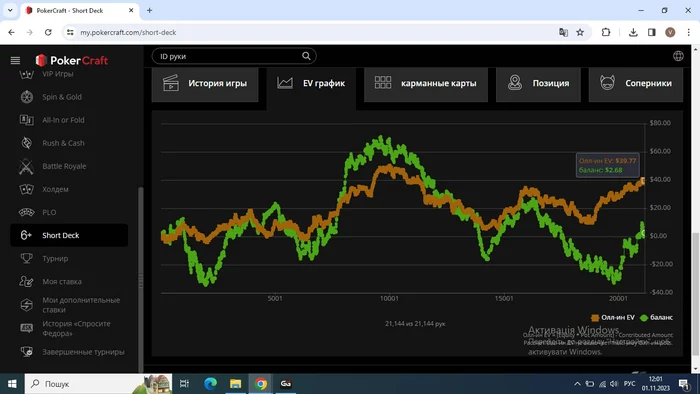Open Холдем text link
The height and width of the screenshot is (394, 700).
pyautogui.click(x=55, y=189)
